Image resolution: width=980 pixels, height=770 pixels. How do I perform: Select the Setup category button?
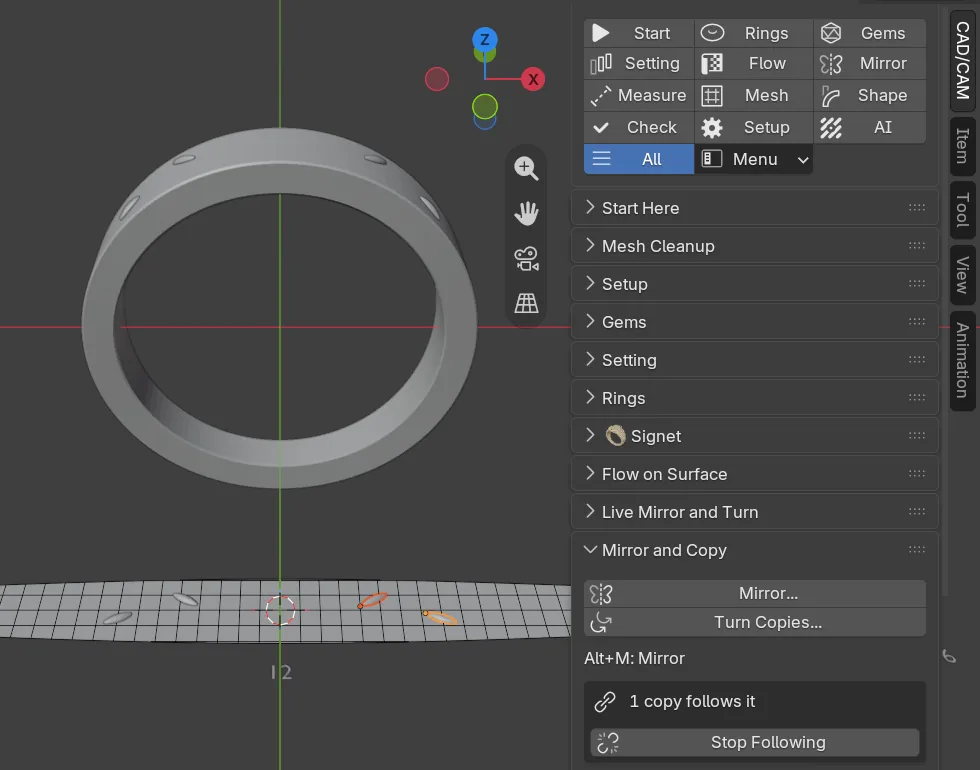(x=753, y=127)
